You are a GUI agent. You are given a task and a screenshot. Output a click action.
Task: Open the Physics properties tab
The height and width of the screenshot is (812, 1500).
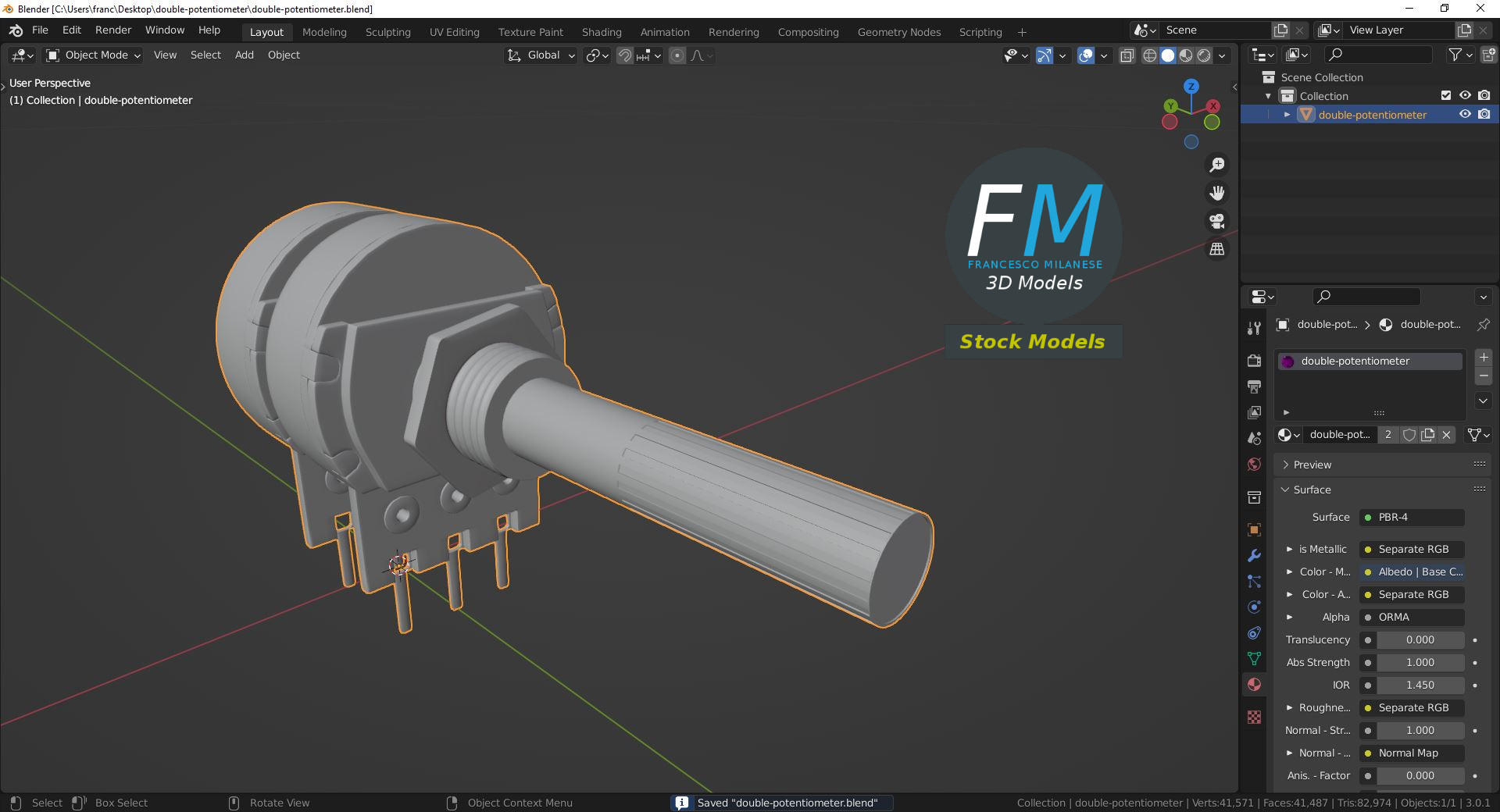click(1254, 607)
